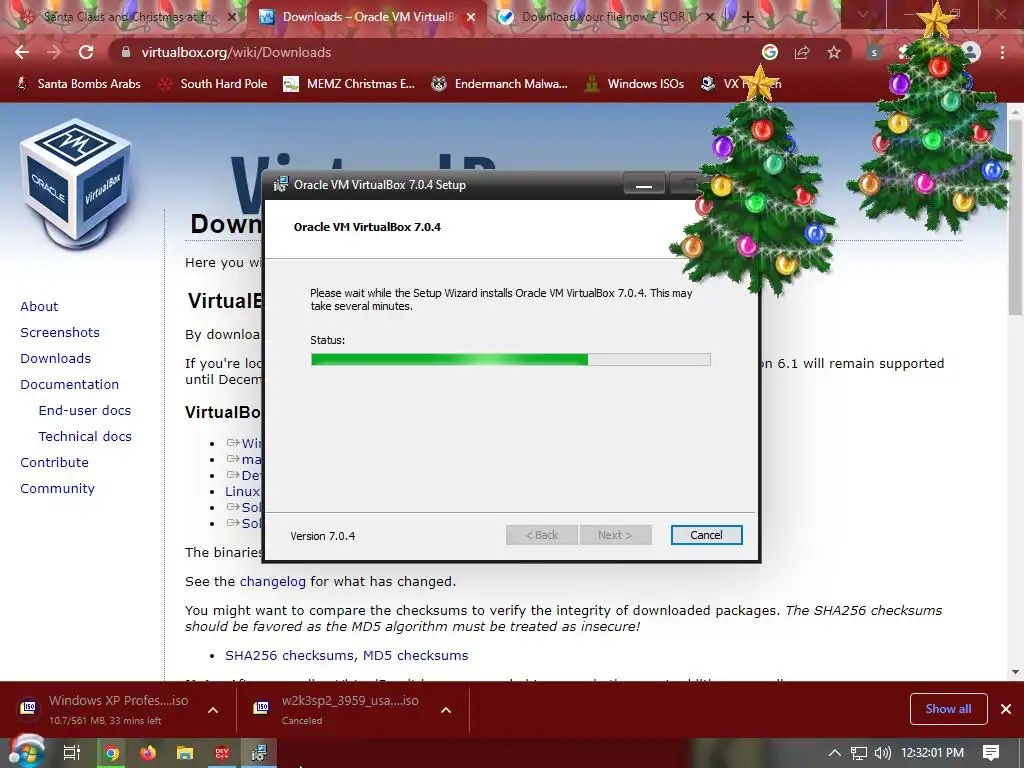
Task: Open Technical docs link
Action: point(85,436)
